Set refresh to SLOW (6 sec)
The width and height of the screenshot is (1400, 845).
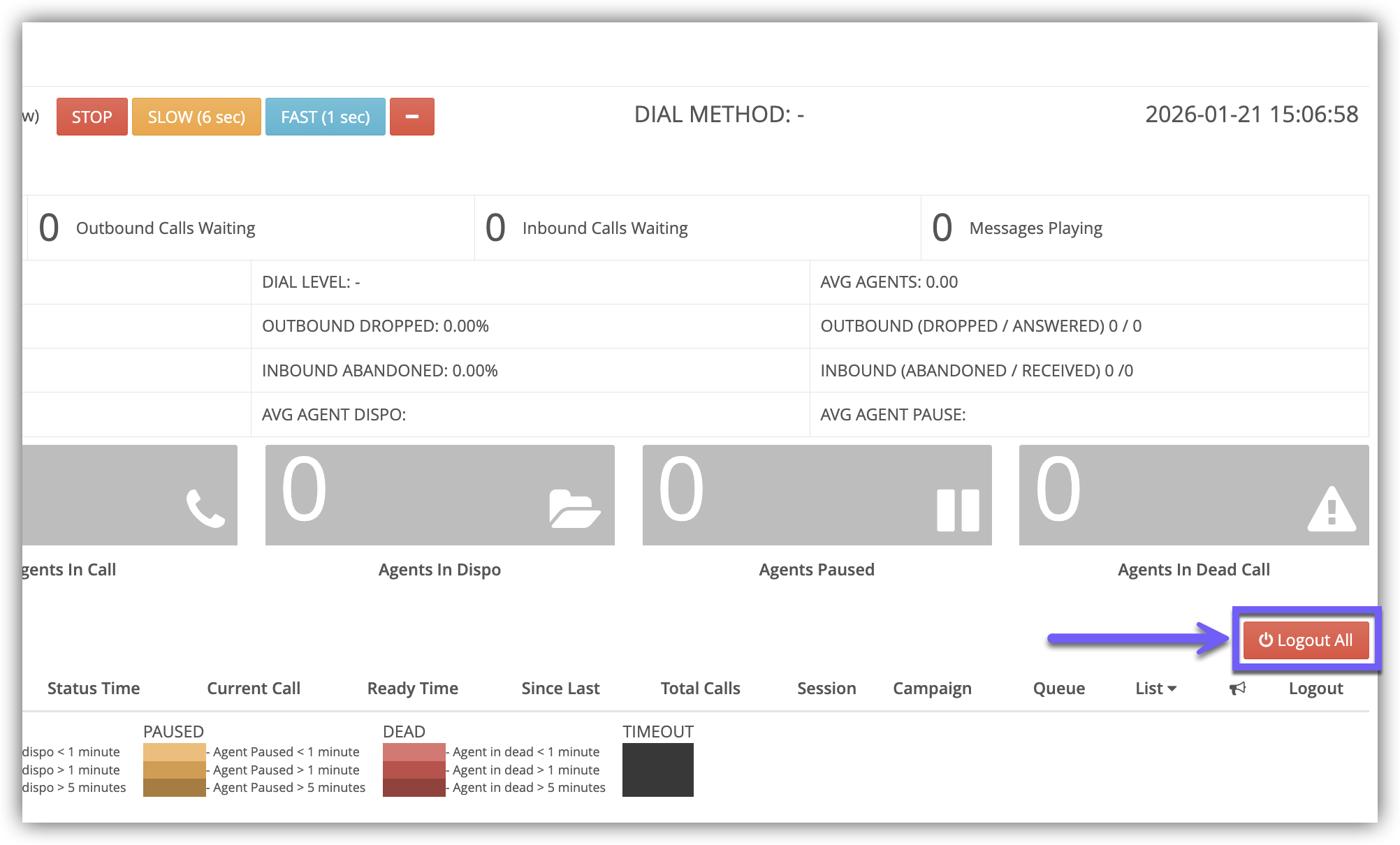[196, 117]
